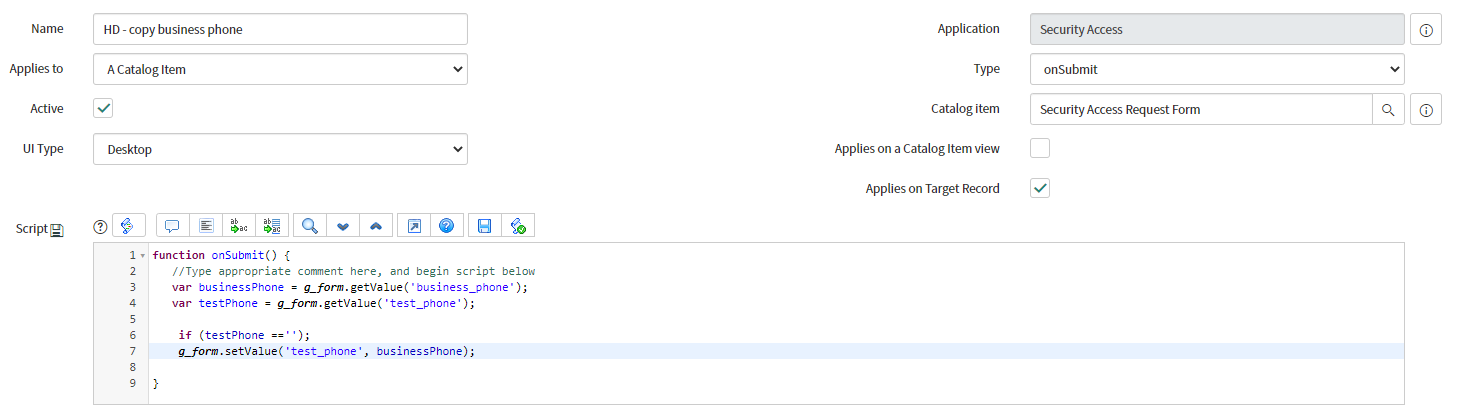Click the read-only Application field
This screenshot has height=416, width=1471.
pos(1217,29)
